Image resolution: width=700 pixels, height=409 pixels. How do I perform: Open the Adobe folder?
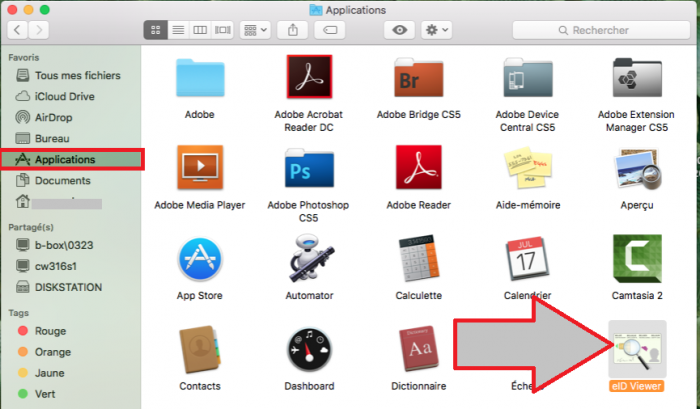200,78
